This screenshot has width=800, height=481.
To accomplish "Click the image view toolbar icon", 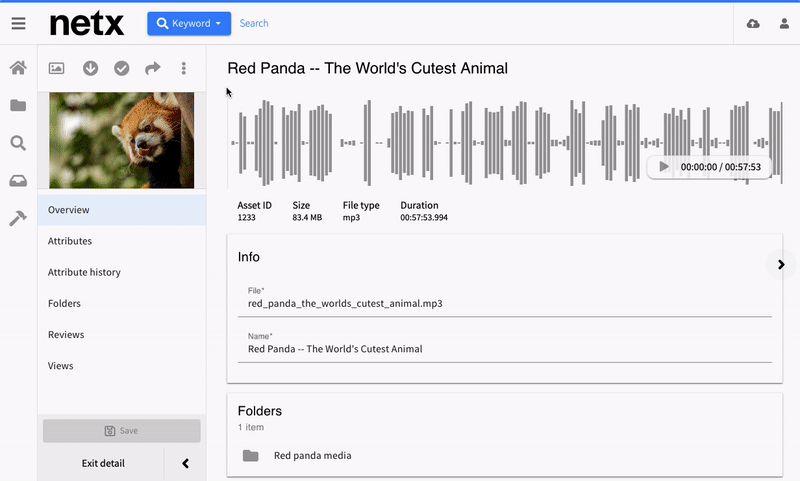I will click(x=57, y=68).
